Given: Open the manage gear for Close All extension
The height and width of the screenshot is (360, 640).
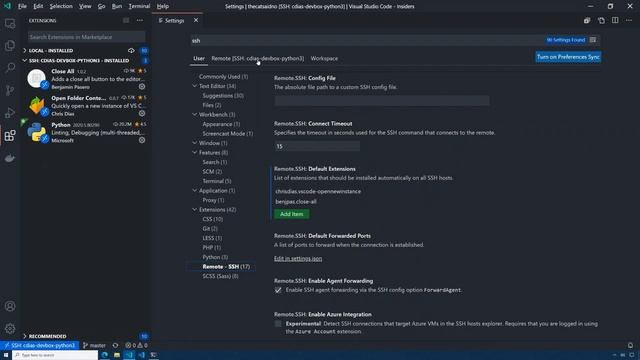Looking at the screenshot, I should (142, 87).
